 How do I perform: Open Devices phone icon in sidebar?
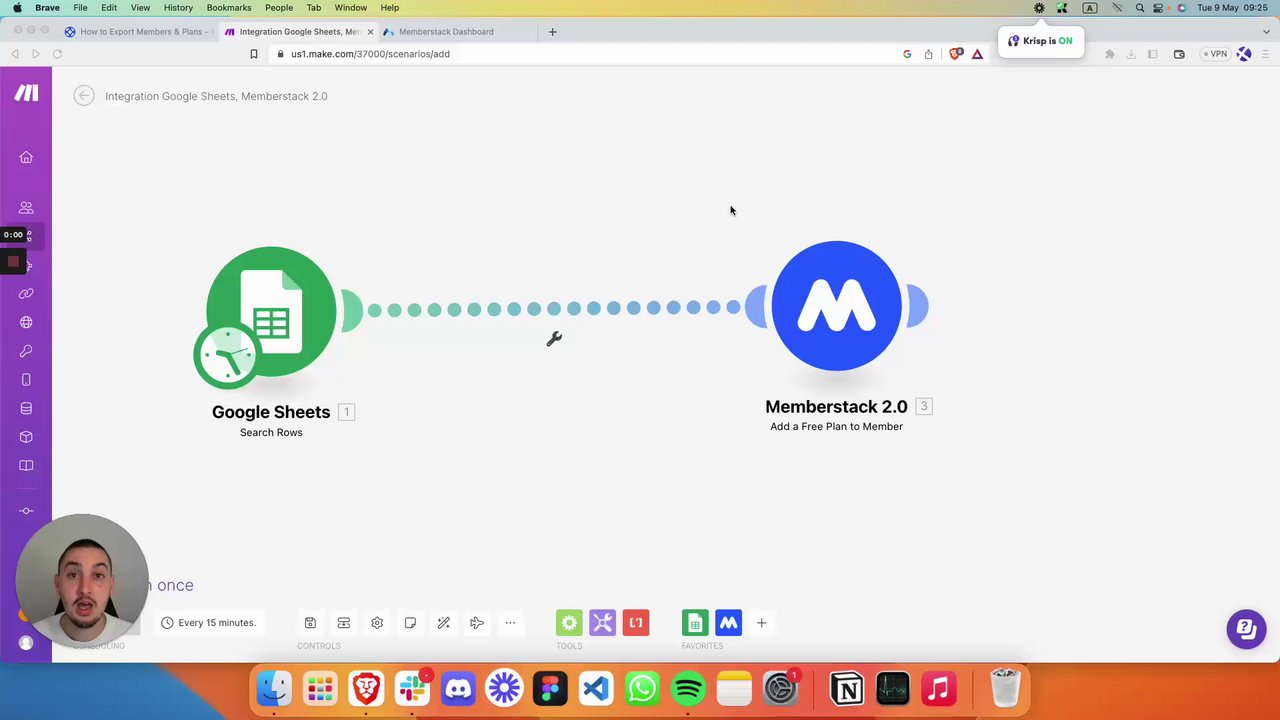[x=26, y=380]
